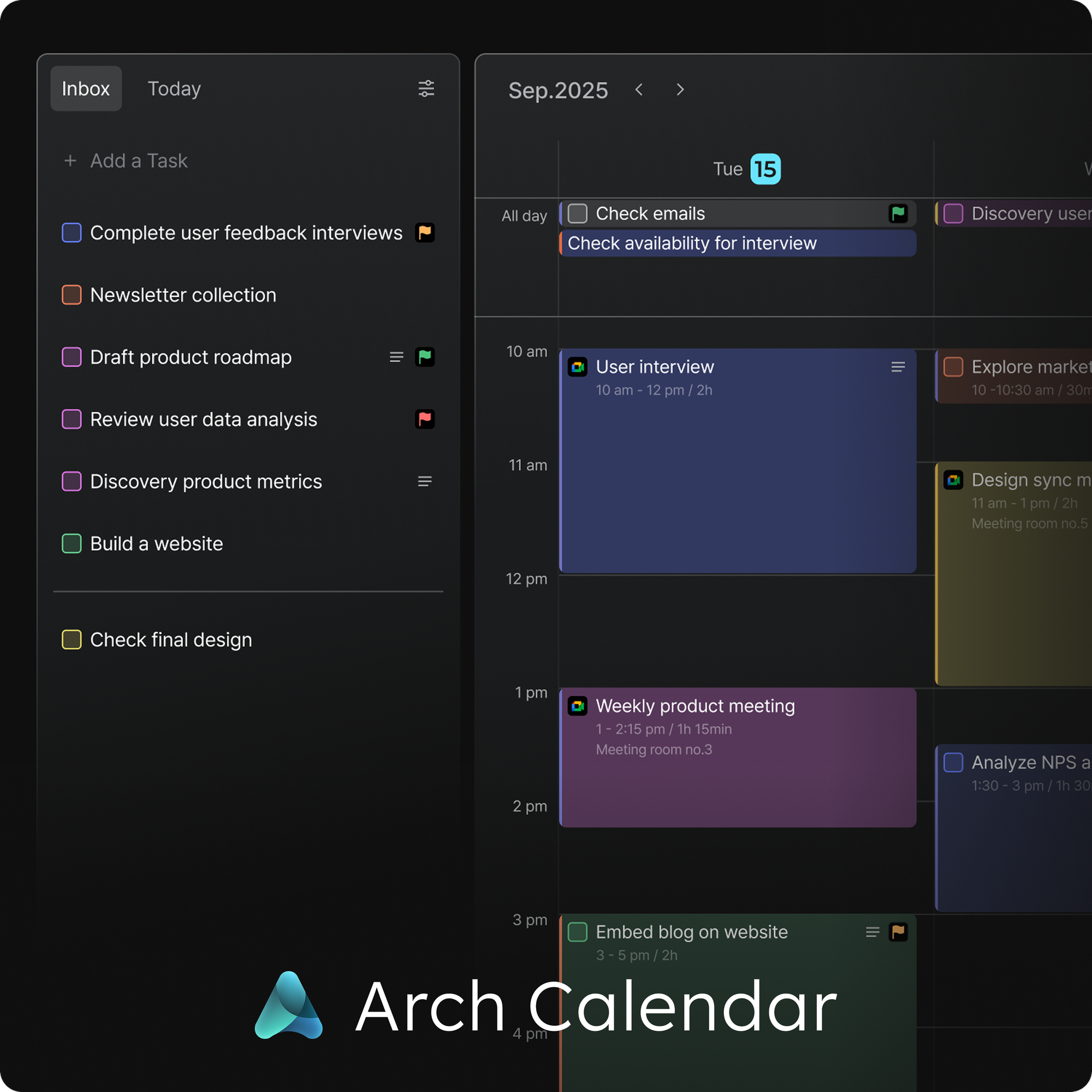Open notes icon on Discovery product metrics
The height and width of the screenshot is (1092, 1092).
coord(425,482)
